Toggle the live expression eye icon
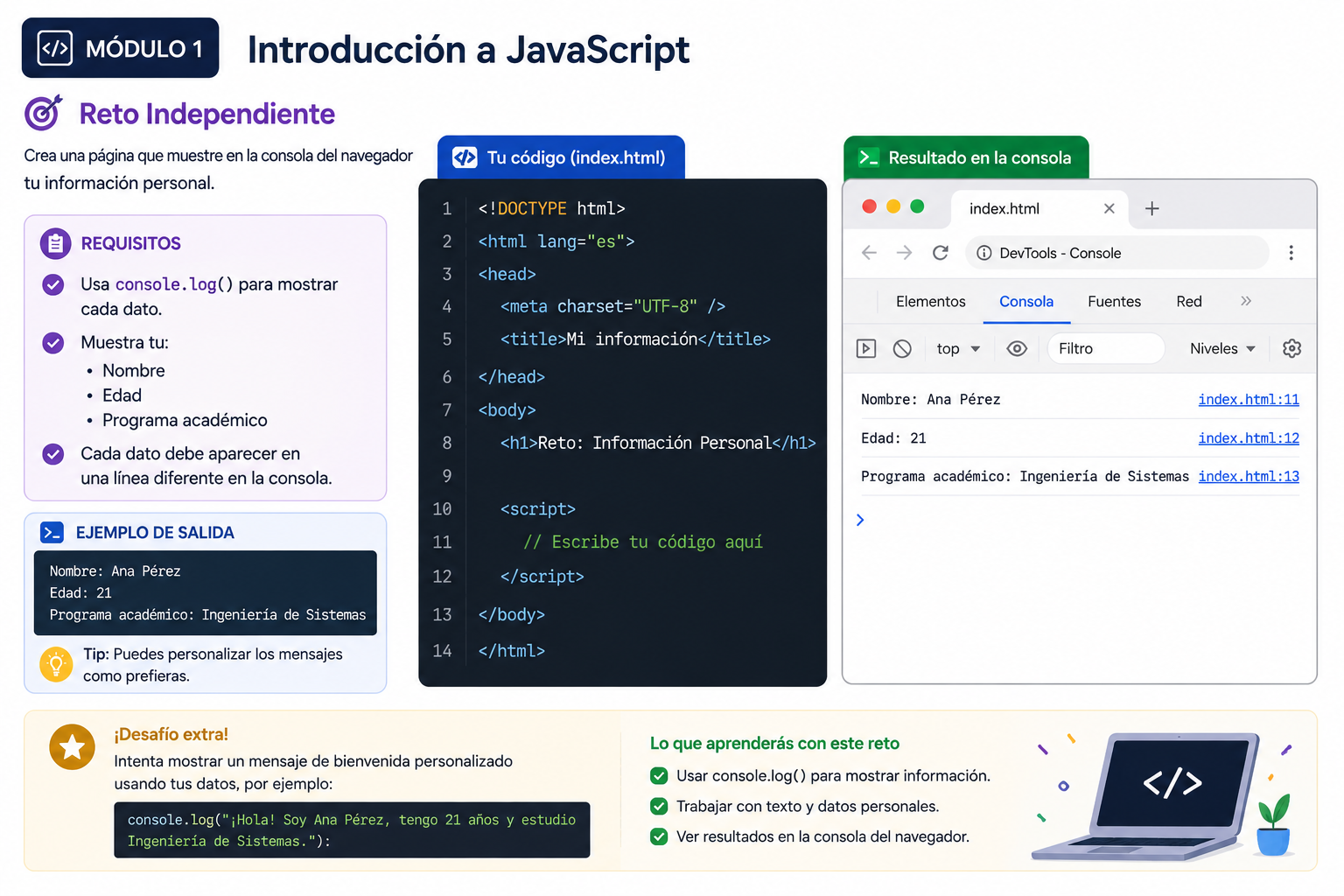The height and width of the screenshot is (896, 1344). (x=1017, y=348)
